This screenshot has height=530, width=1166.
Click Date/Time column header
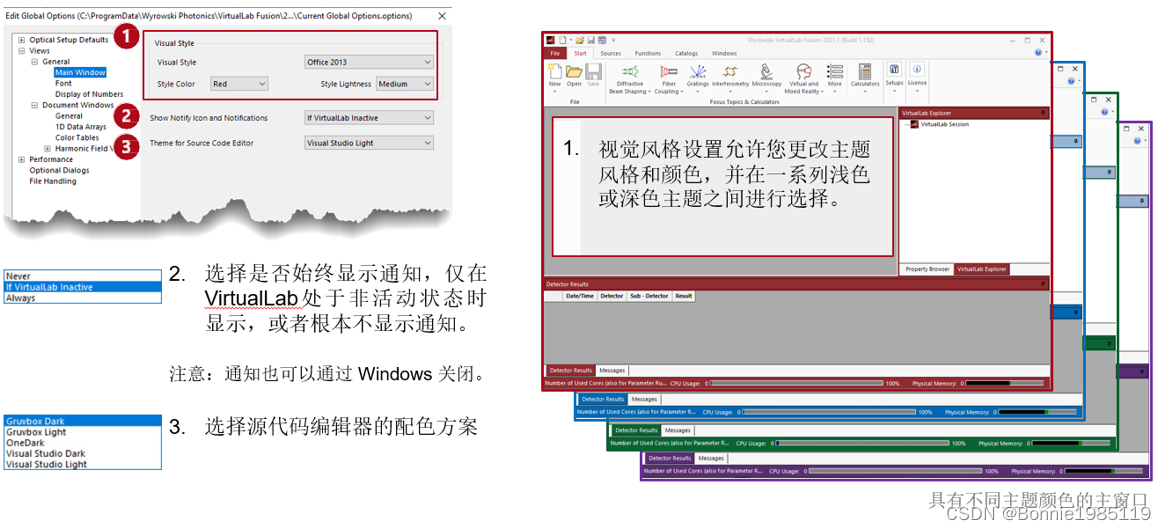coord(579,296)
